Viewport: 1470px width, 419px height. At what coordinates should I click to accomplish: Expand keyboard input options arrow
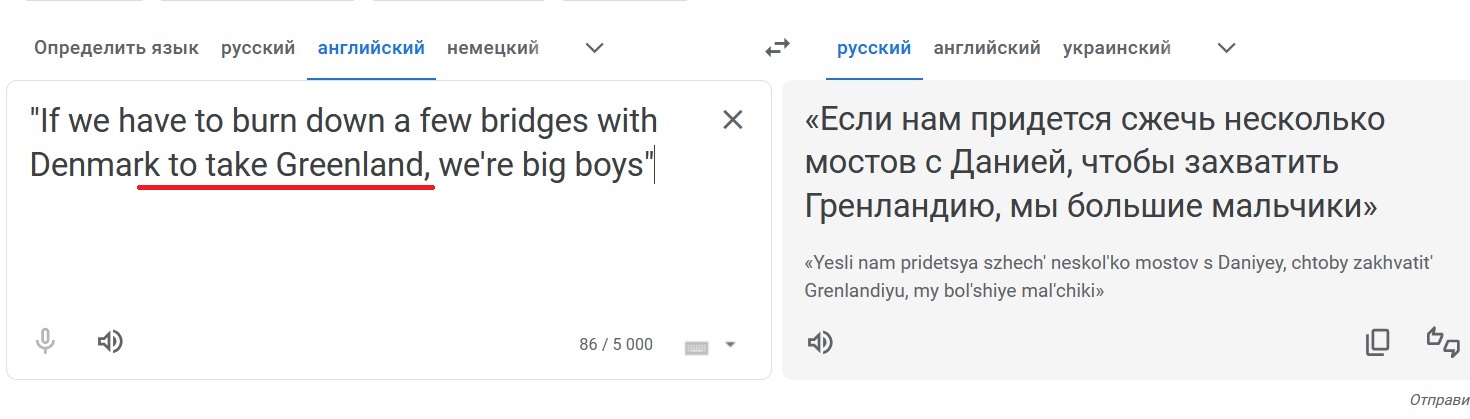coord(730,345)
